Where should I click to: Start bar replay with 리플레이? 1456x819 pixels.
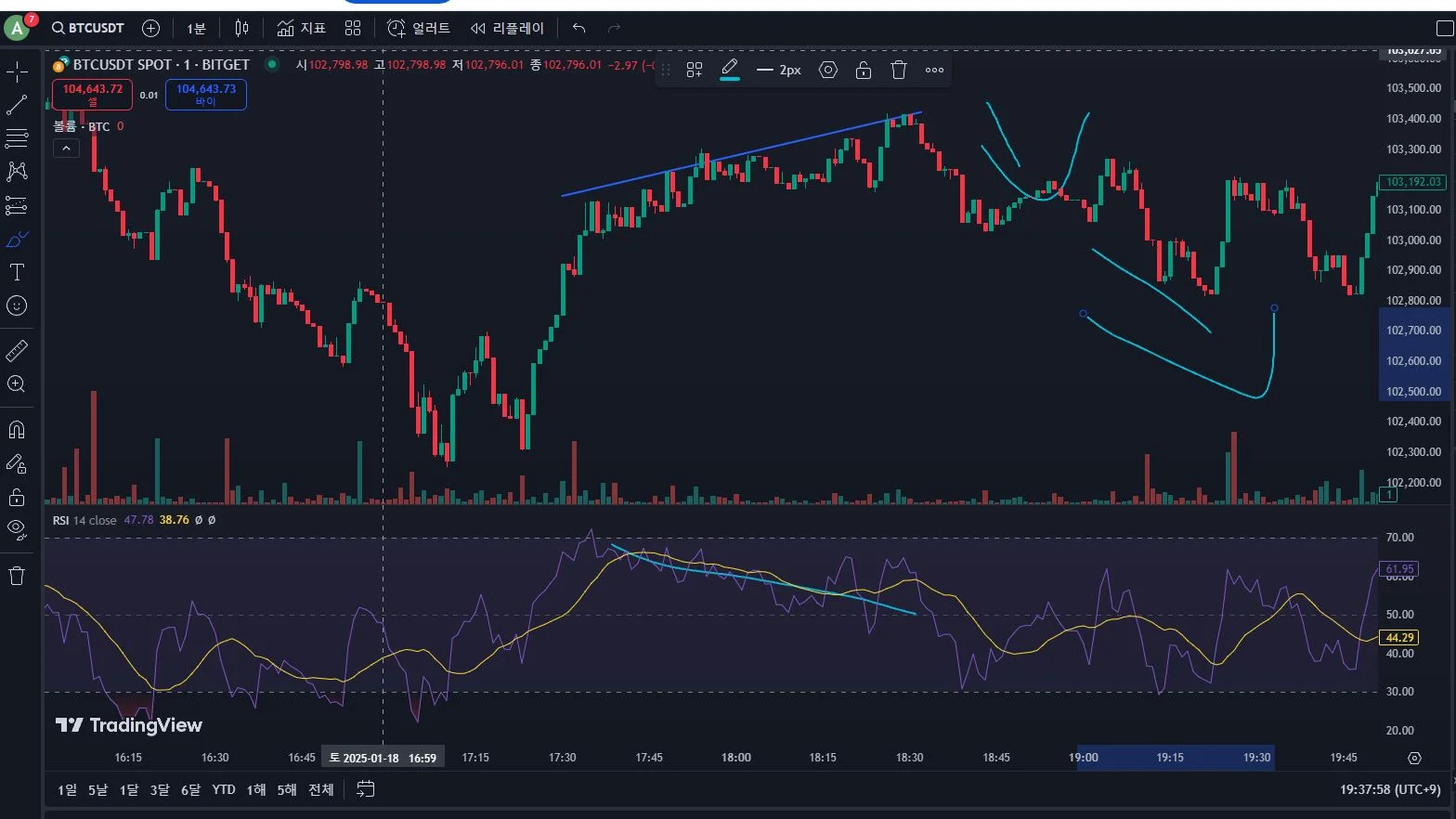(x=507, y=28)
